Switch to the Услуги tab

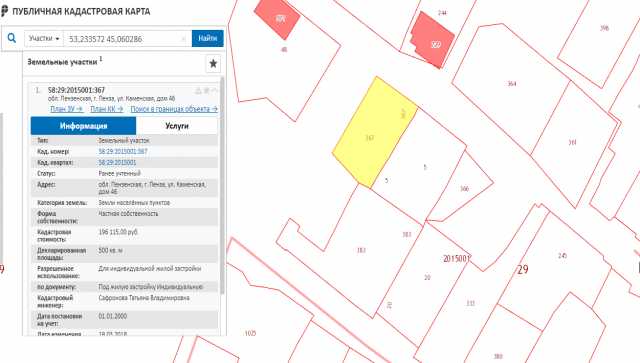coord(177,126)
